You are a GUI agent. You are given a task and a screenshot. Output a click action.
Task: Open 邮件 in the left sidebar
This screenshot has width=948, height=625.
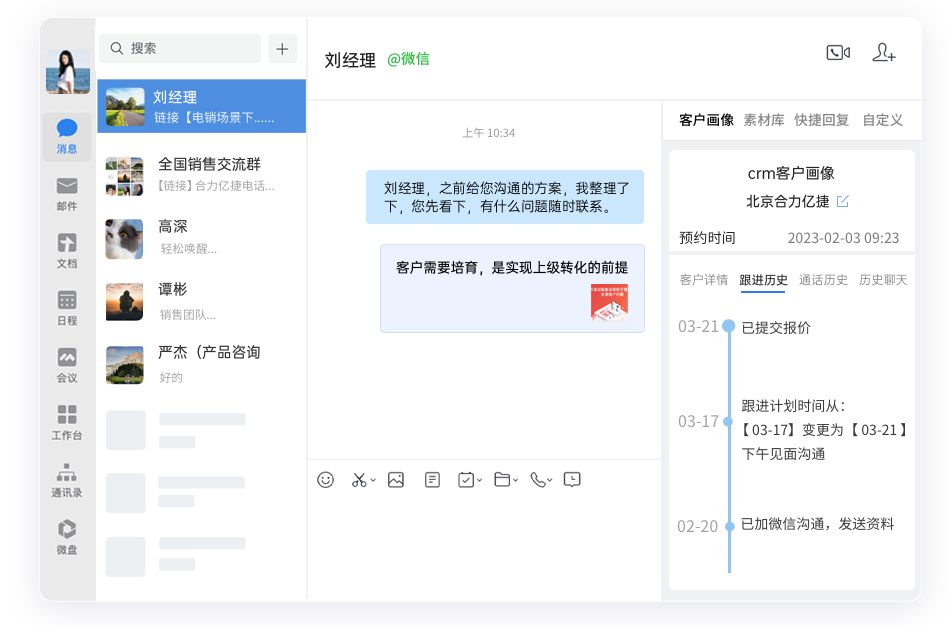coord(67,194)
